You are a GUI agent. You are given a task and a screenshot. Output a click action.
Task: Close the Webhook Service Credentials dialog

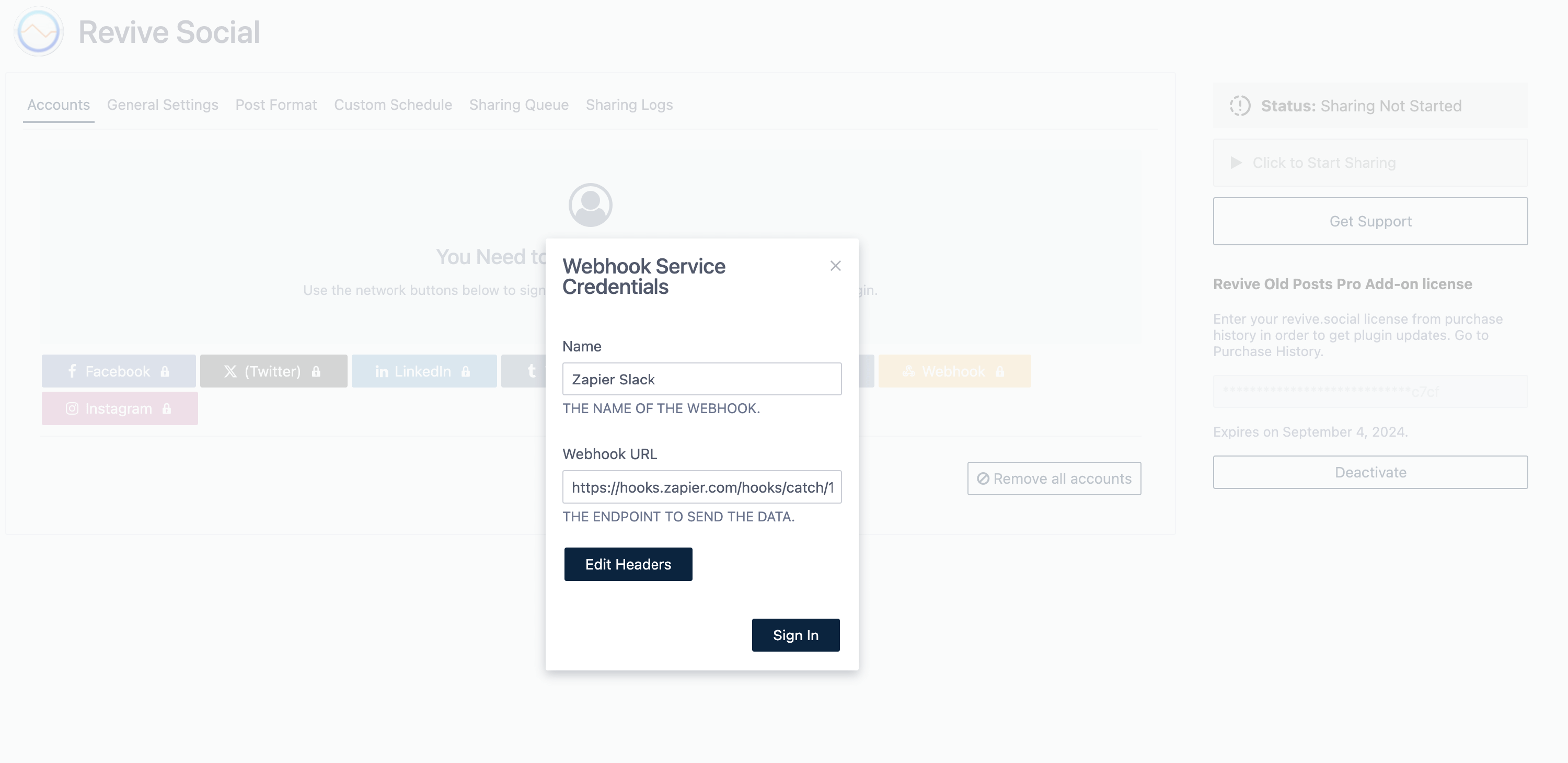coord(835,266)
